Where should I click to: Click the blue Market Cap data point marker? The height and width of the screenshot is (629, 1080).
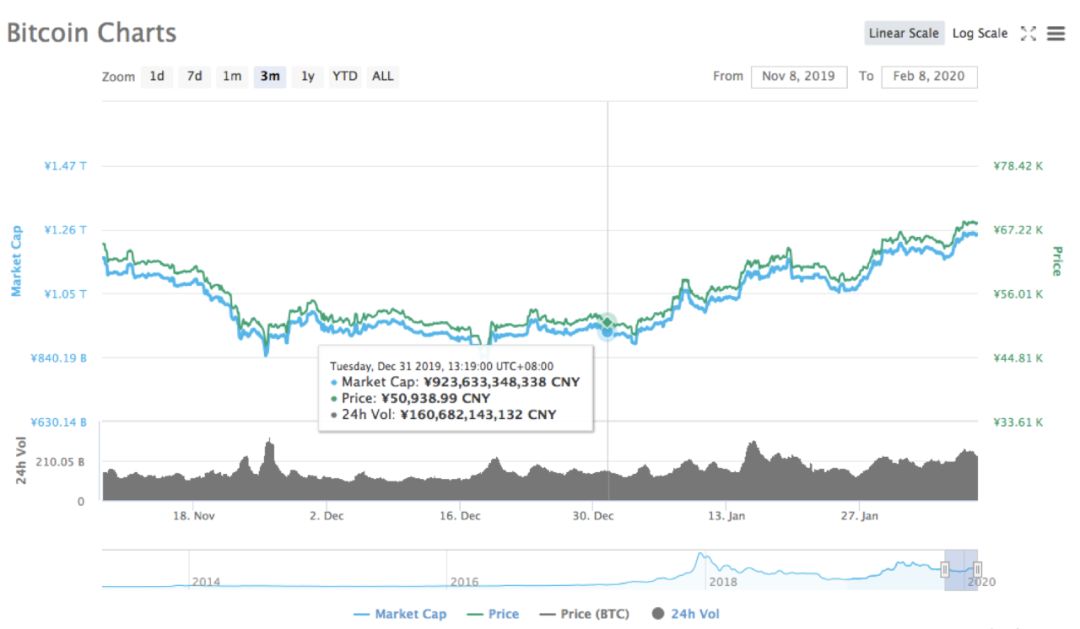(608, 332)
